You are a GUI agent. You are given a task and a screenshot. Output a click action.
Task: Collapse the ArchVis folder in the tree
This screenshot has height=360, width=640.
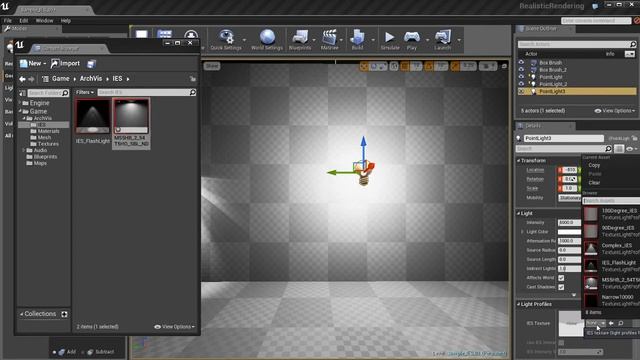click(x=24, y=118)
